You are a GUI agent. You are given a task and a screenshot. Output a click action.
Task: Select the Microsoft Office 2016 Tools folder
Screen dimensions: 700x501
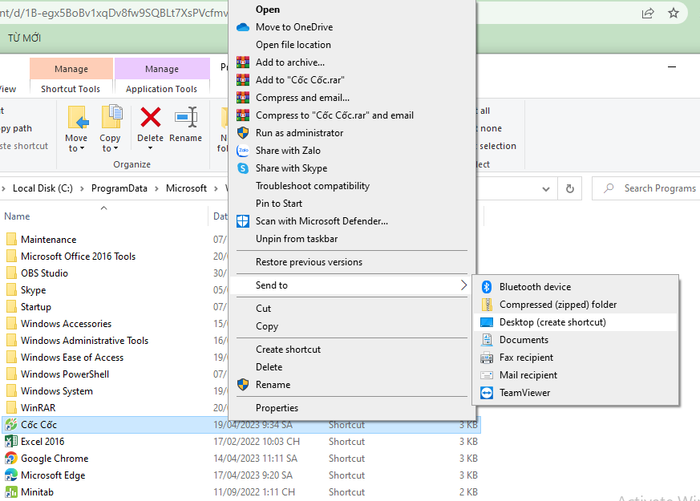coord(71,256)
